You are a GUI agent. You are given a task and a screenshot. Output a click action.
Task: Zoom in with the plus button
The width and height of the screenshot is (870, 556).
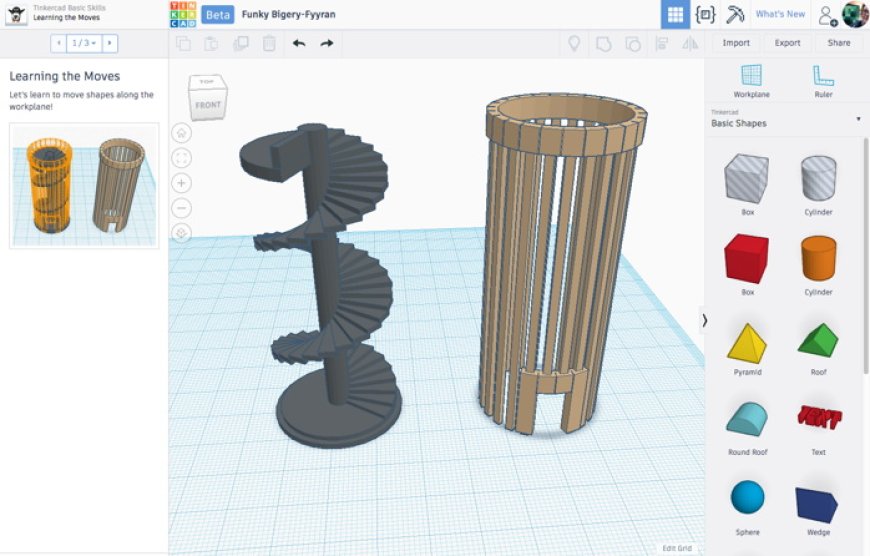(x=181, y=183)
